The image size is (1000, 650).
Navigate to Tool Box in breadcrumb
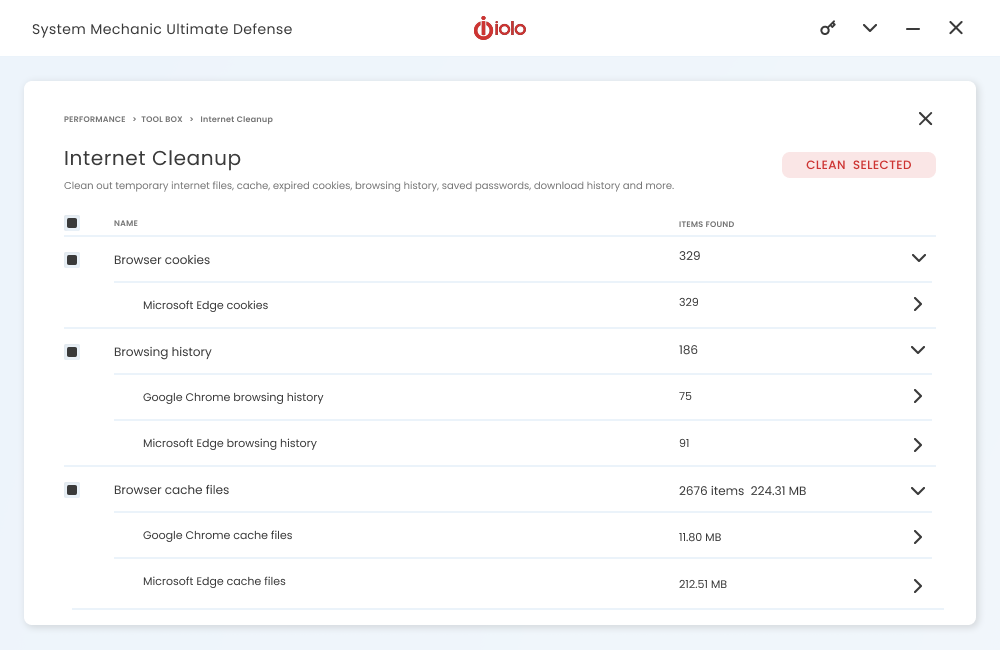(x=161, y=119)
